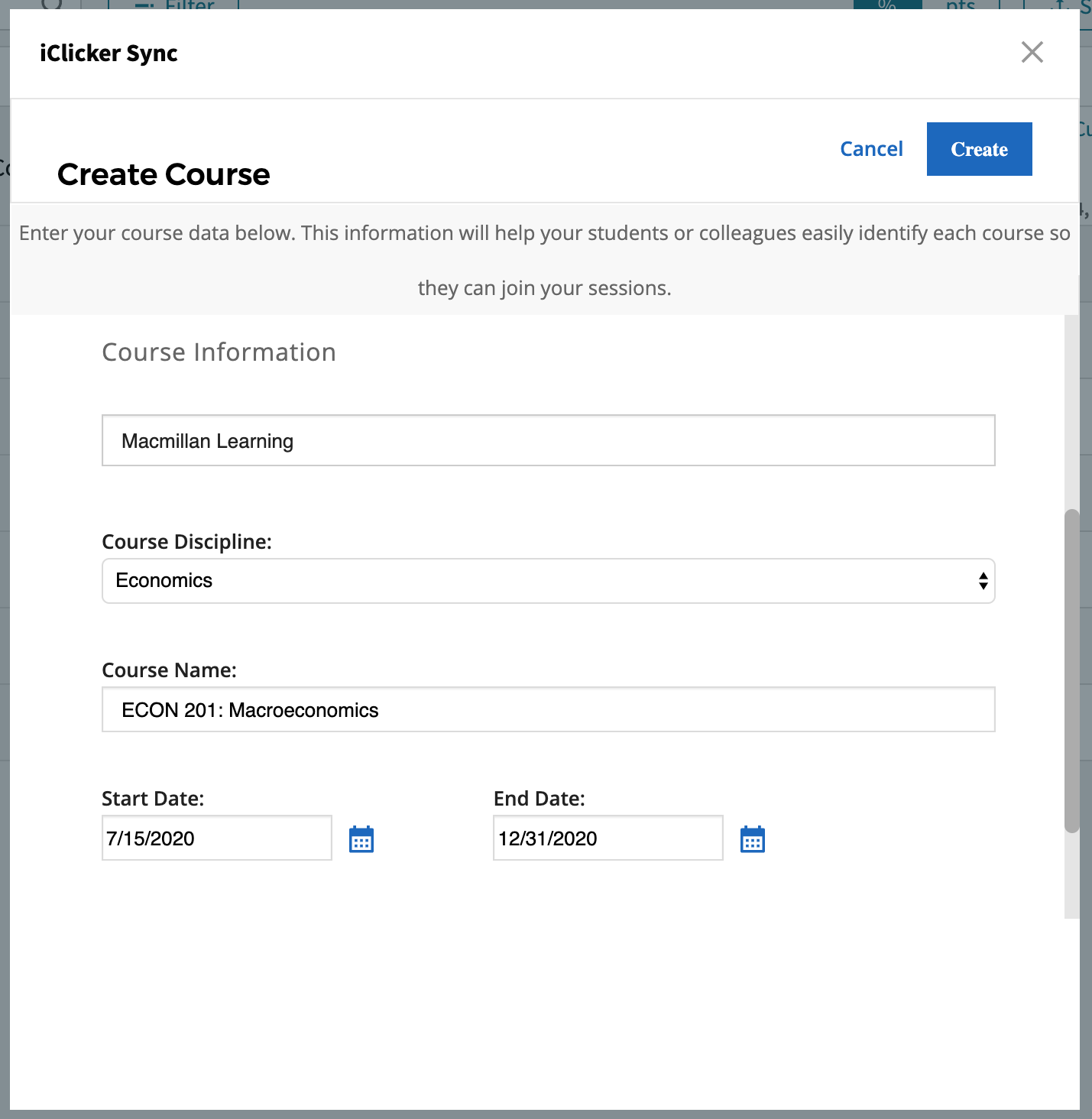Open the Start Date calendar picker

click(361, 838)
